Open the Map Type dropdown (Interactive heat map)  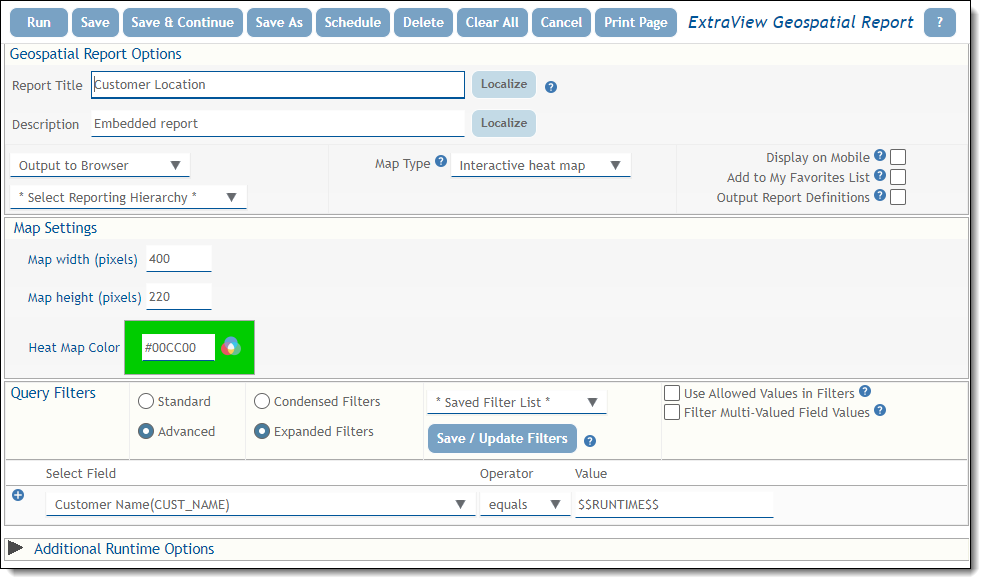[541, 165]
